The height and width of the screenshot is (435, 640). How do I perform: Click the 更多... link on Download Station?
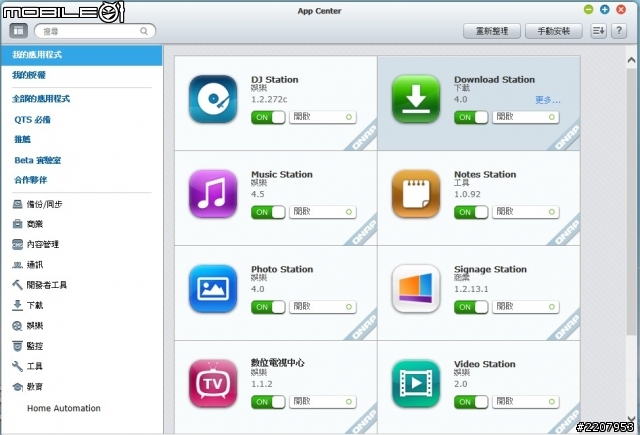[x=548, y=100]
